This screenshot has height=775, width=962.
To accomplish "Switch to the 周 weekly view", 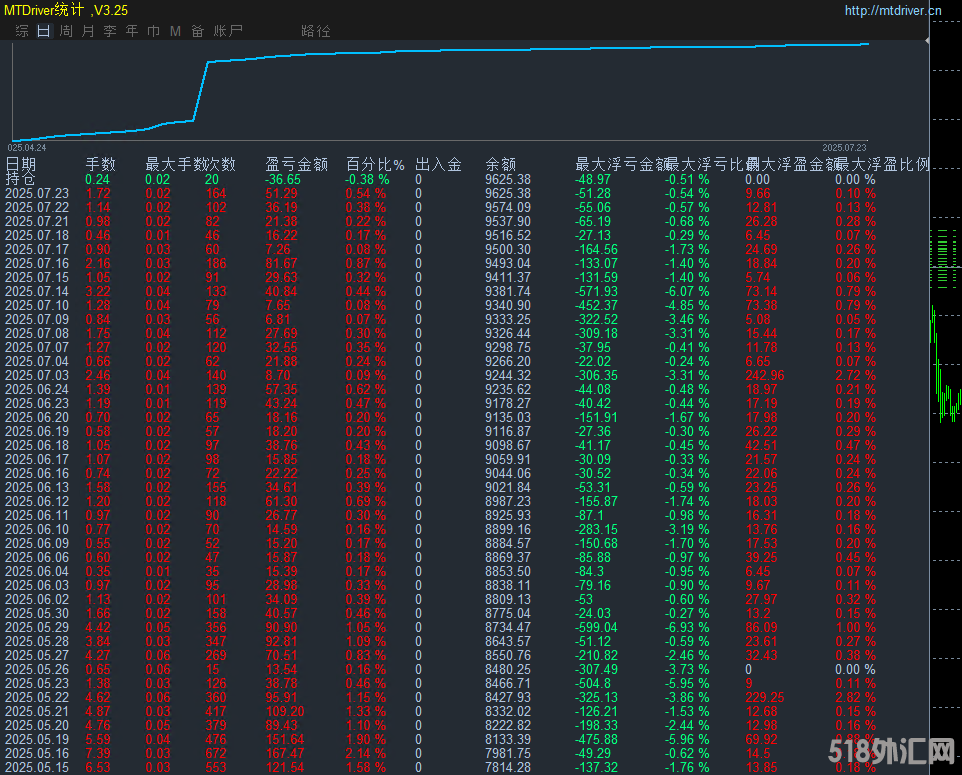I will click(66, 31).
